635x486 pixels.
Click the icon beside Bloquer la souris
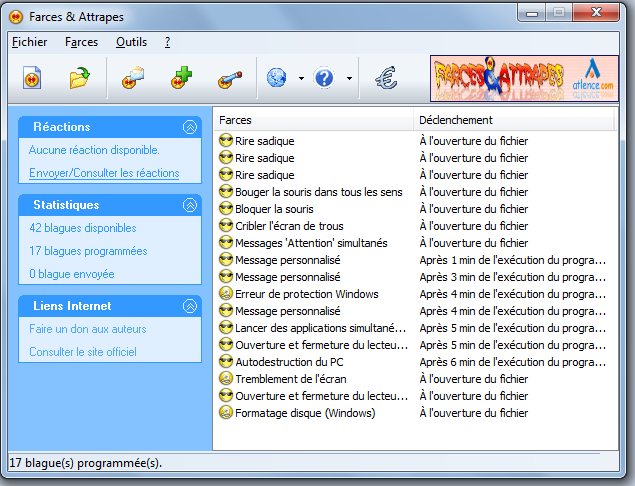click(x=226, y=208)
